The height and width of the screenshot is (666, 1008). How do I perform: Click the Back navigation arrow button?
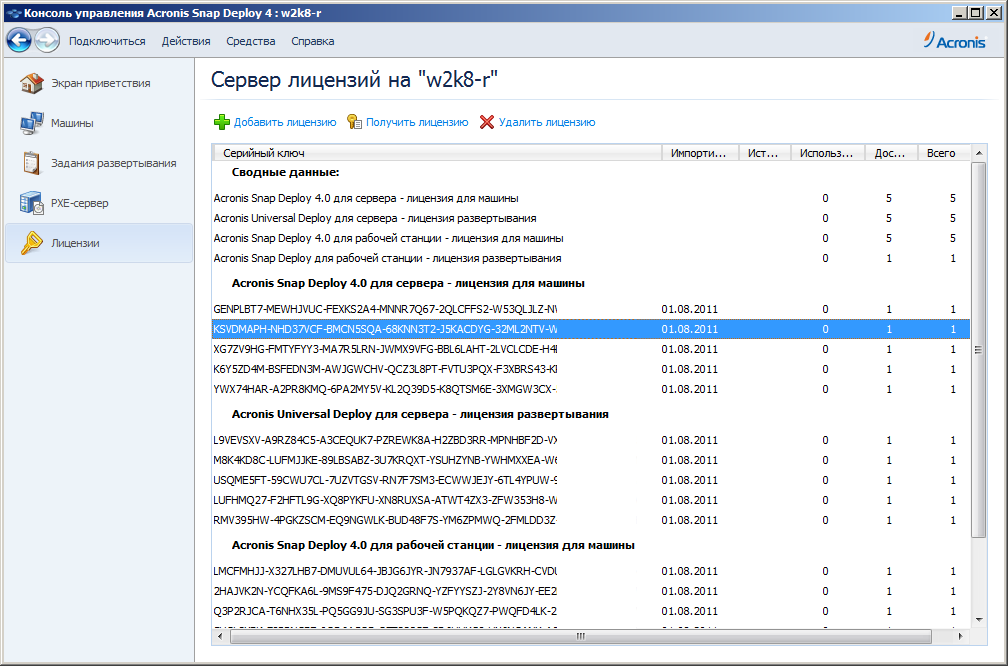tap(19, 40)
